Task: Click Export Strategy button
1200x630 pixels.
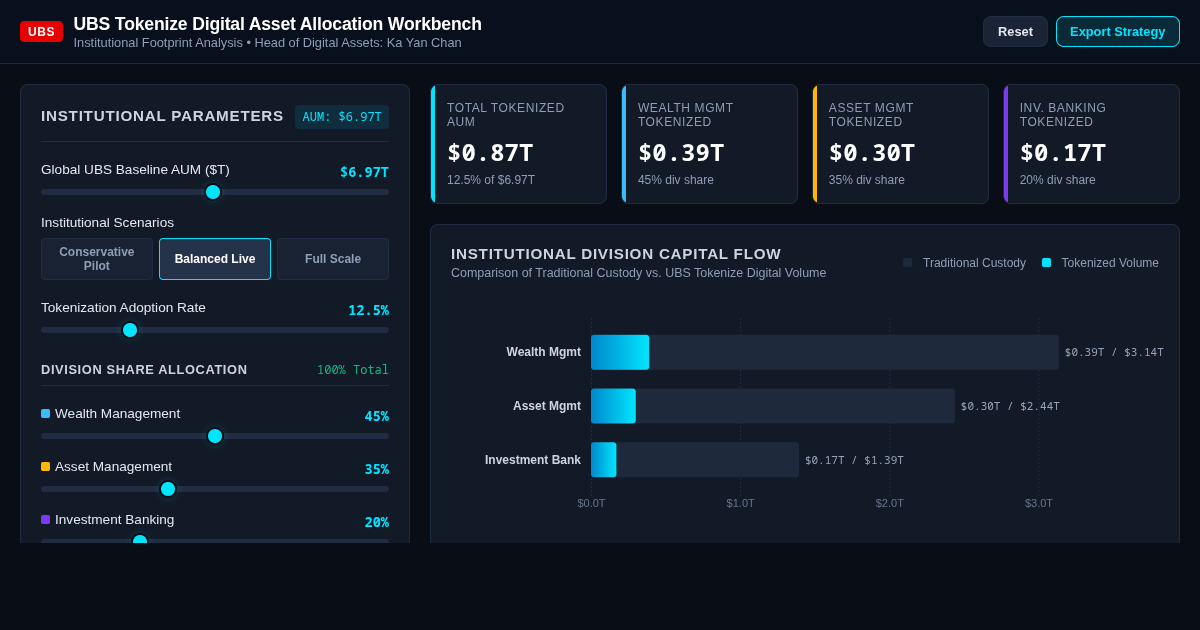Action: click(x=1117, y=32)
